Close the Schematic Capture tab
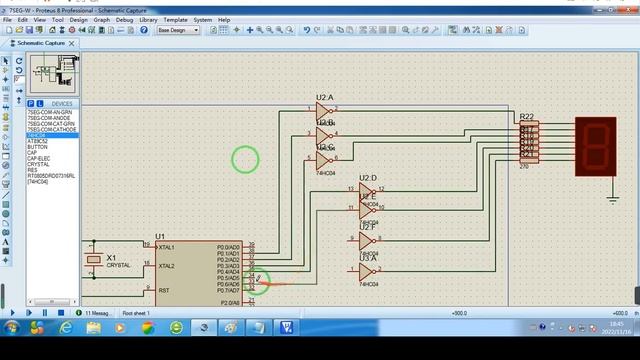 coord(72,43)
